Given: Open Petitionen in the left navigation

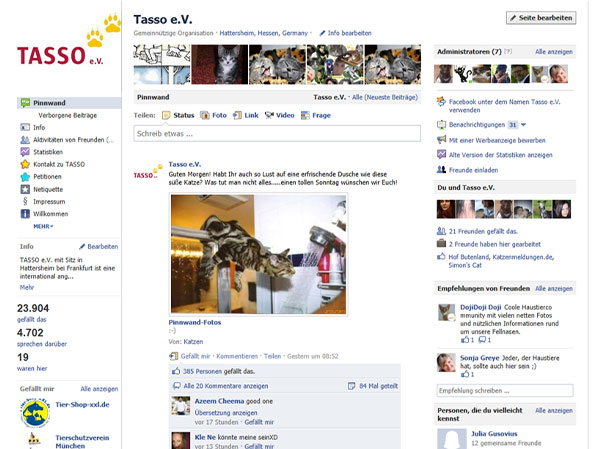Looking at the screenshot, I should tap(47, 177).
